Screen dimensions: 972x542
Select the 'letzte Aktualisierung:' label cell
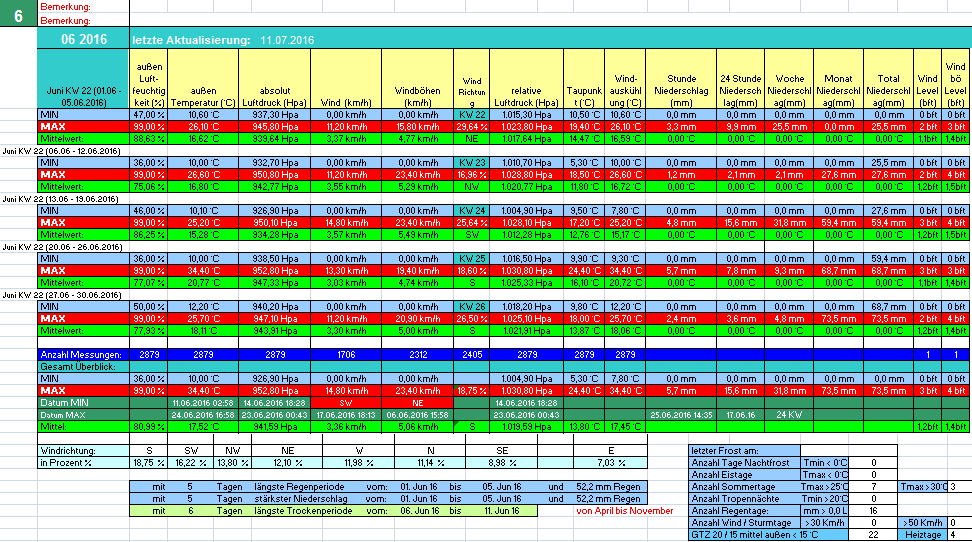[191, 40]
